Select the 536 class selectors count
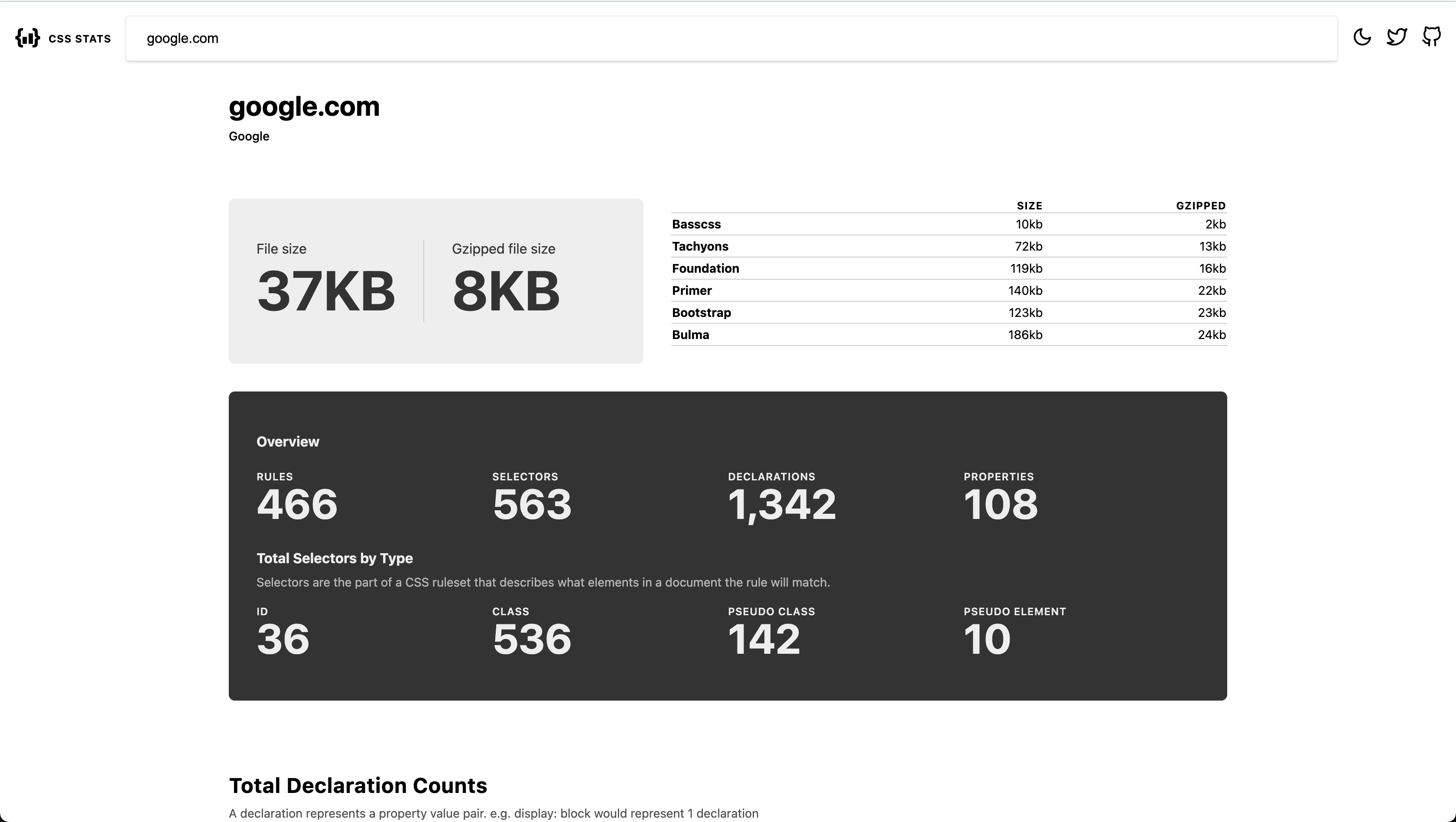This screenshot has height=822, width=1456. pyautogui.click(x=533, y=639)
